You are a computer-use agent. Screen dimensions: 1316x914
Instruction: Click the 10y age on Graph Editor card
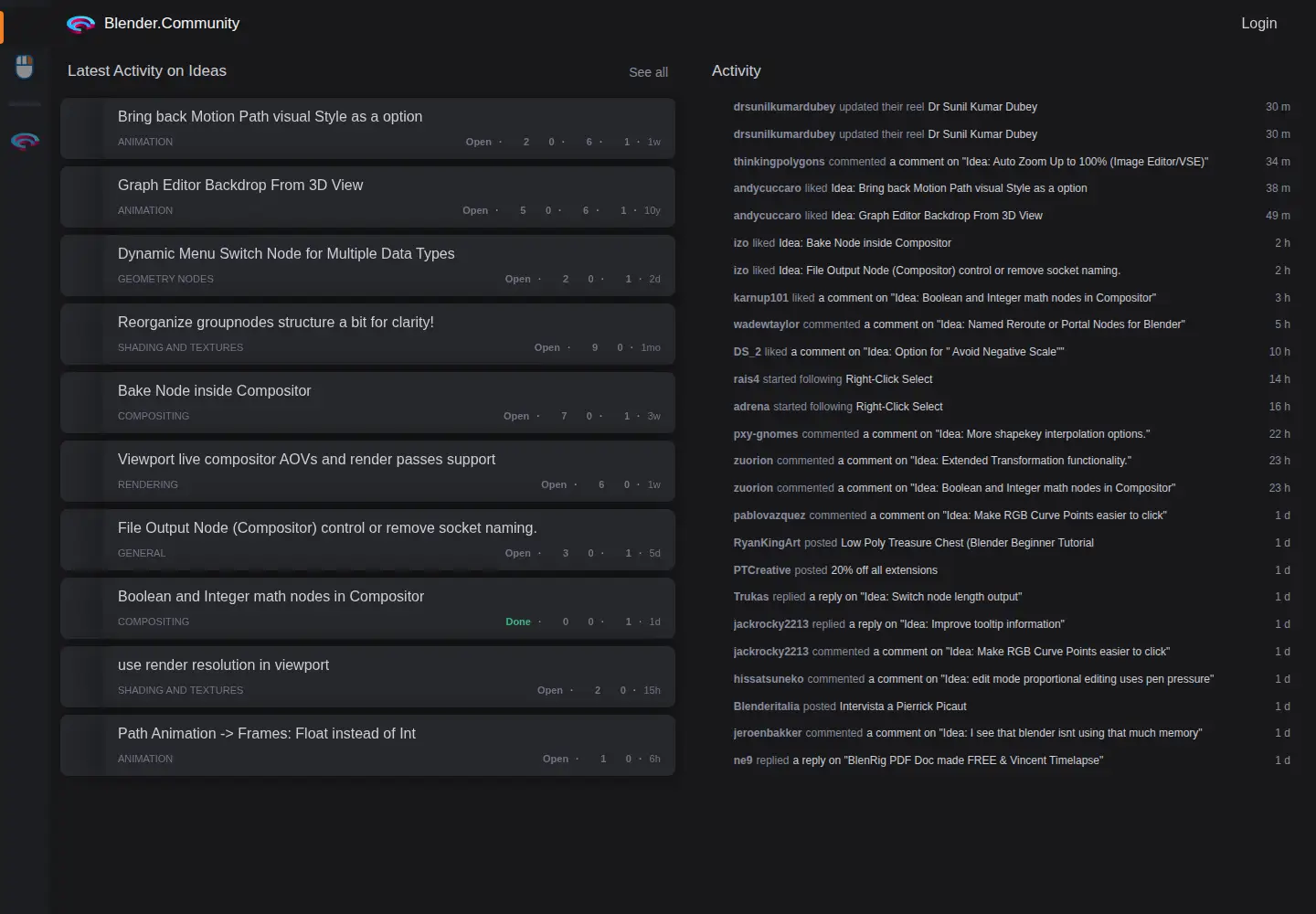(x=652, y=210)
